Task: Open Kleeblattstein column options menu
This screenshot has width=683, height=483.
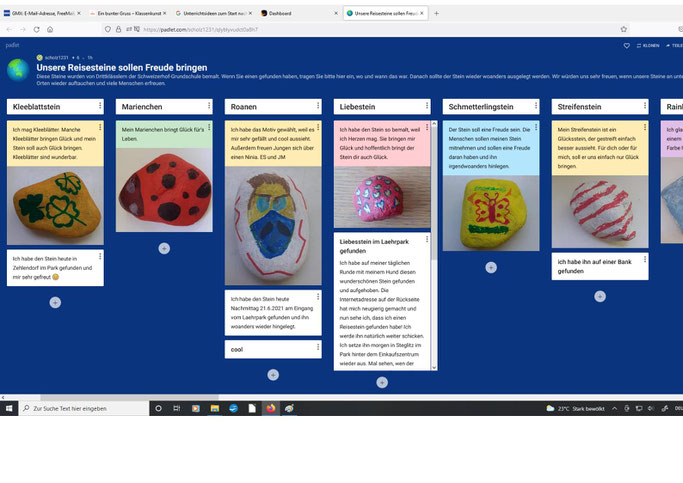Action: (100, 106)
